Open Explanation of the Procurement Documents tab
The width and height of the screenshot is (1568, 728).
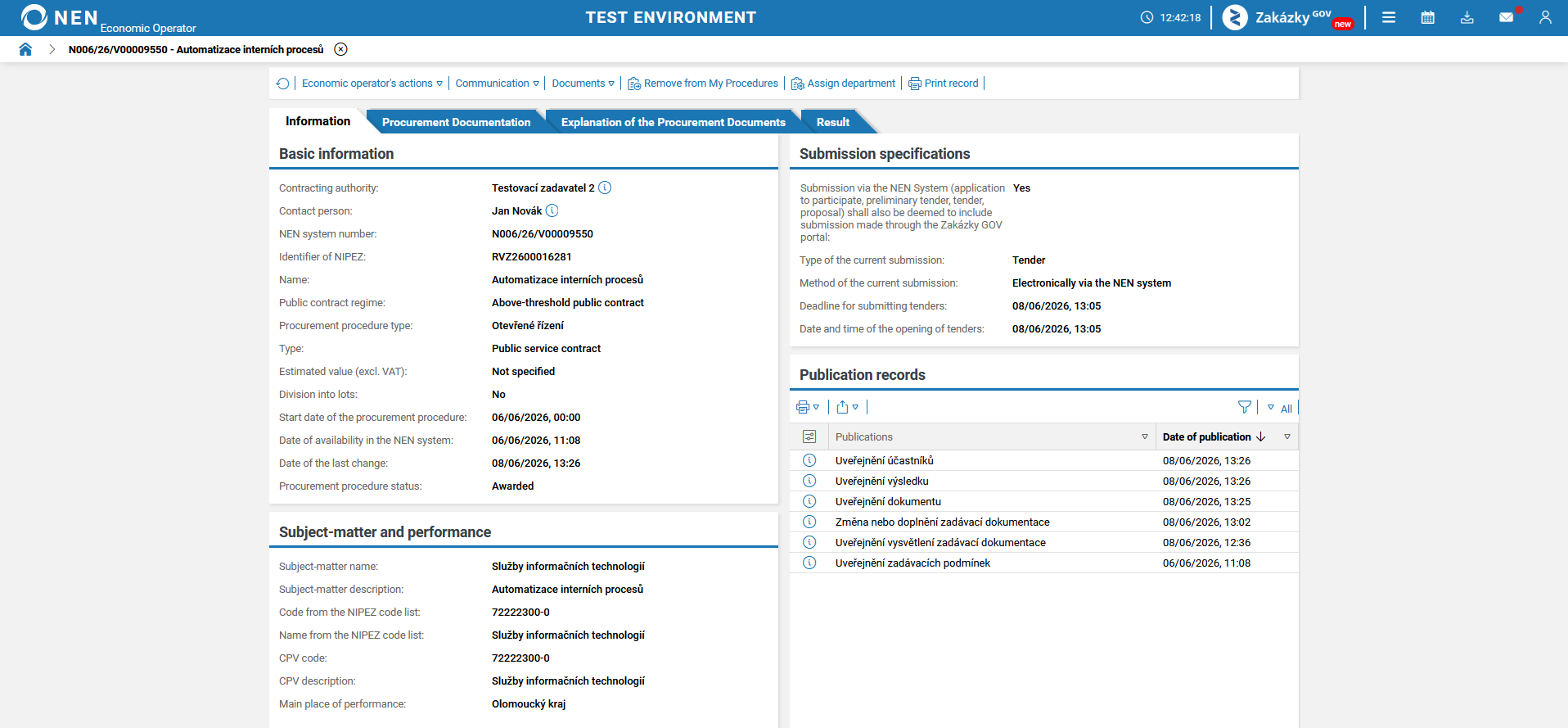673,122
